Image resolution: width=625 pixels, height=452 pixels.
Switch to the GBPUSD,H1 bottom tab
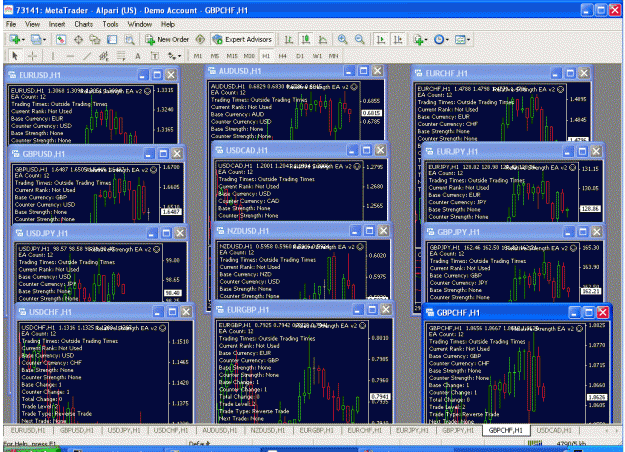click(x=76, y=430)
